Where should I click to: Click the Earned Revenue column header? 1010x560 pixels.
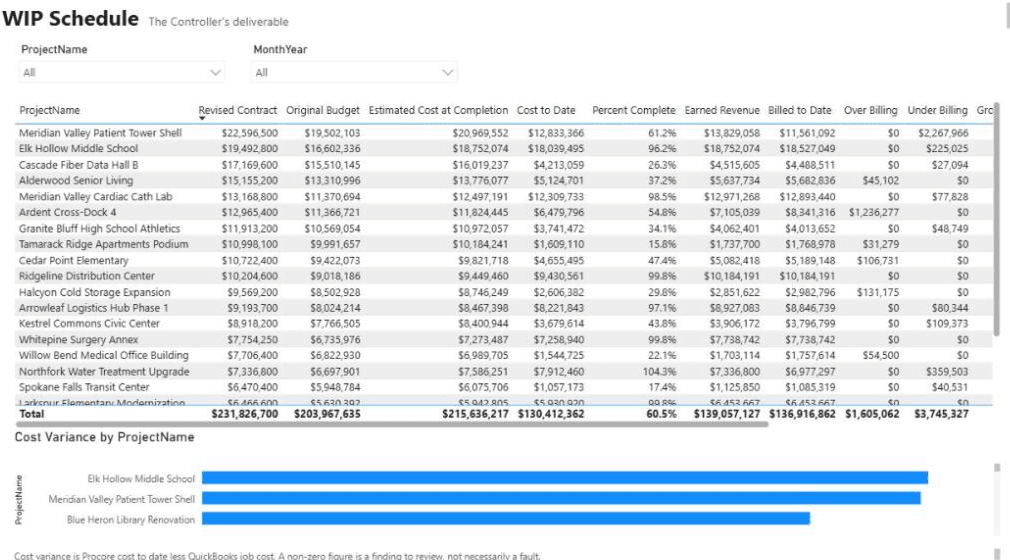(722, 110)
